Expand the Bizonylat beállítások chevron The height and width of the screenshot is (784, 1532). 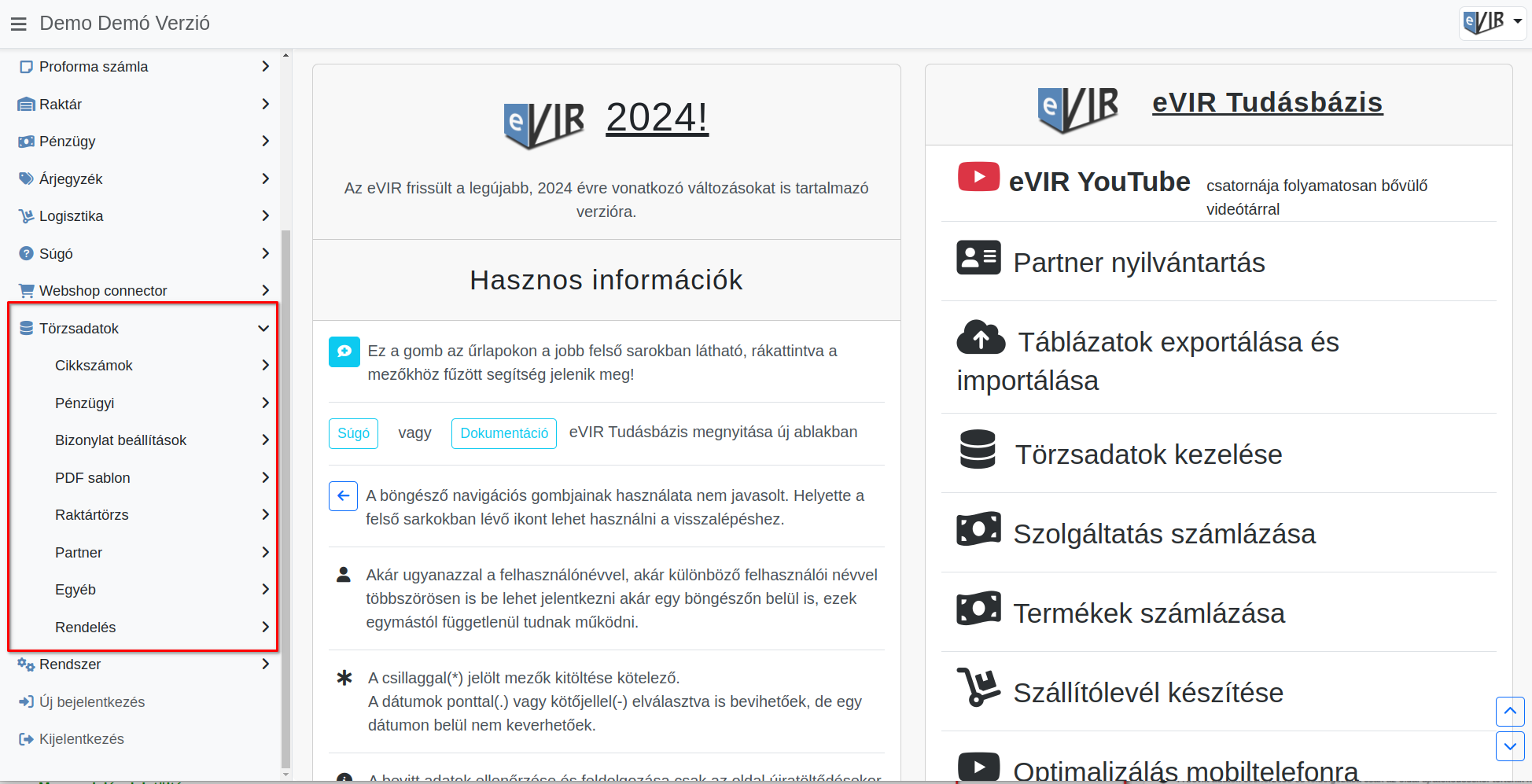tap(265, 440)
